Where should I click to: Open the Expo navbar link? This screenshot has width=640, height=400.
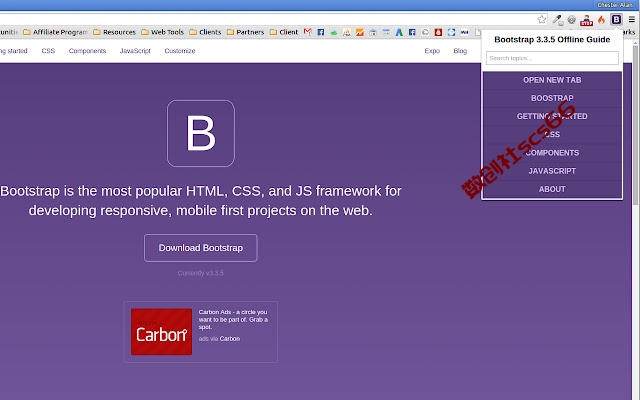(x=432, y=51)
